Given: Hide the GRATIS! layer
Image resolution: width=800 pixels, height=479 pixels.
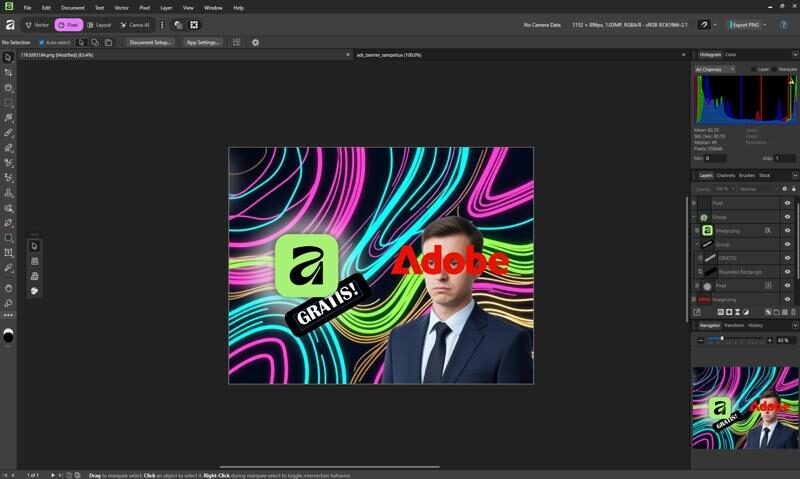Looking at the screenshot, I should [x=787, y=258].
